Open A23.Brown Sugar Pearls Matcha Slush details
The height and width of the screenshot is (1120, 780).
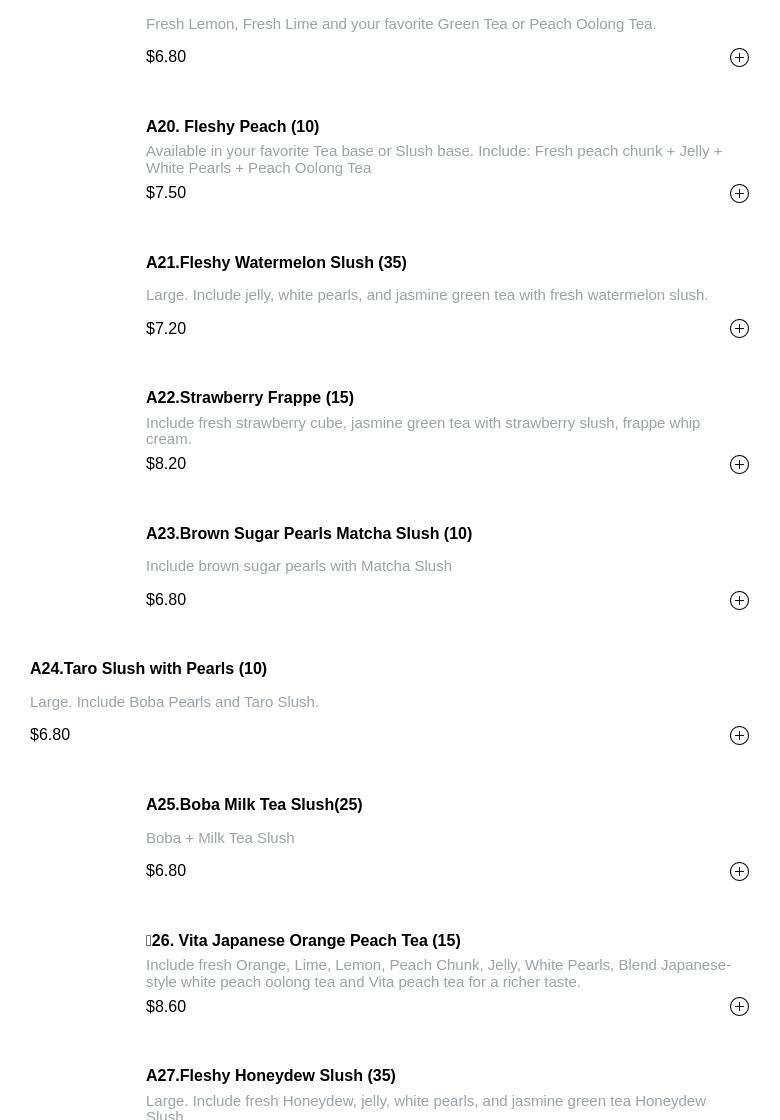click(309, 534)
